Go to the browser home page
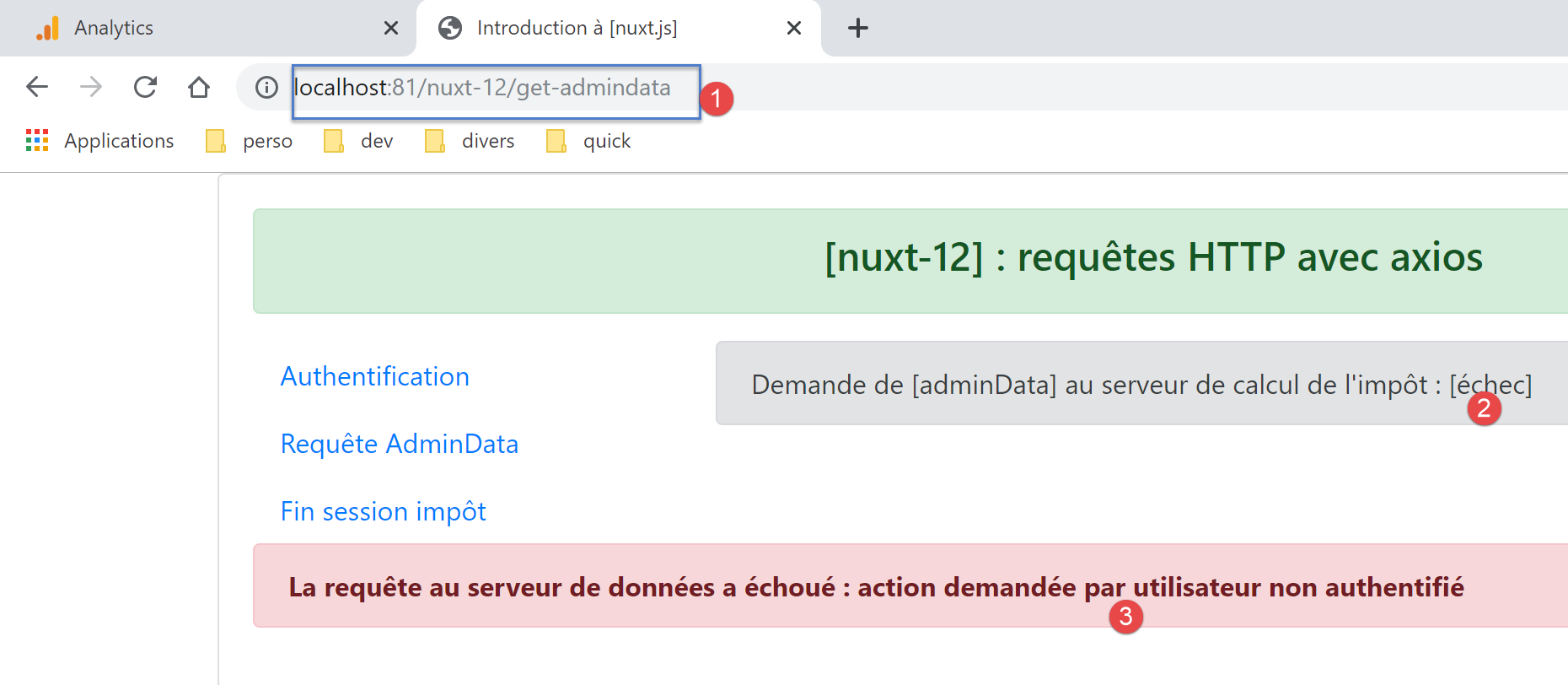 (199, 87)
